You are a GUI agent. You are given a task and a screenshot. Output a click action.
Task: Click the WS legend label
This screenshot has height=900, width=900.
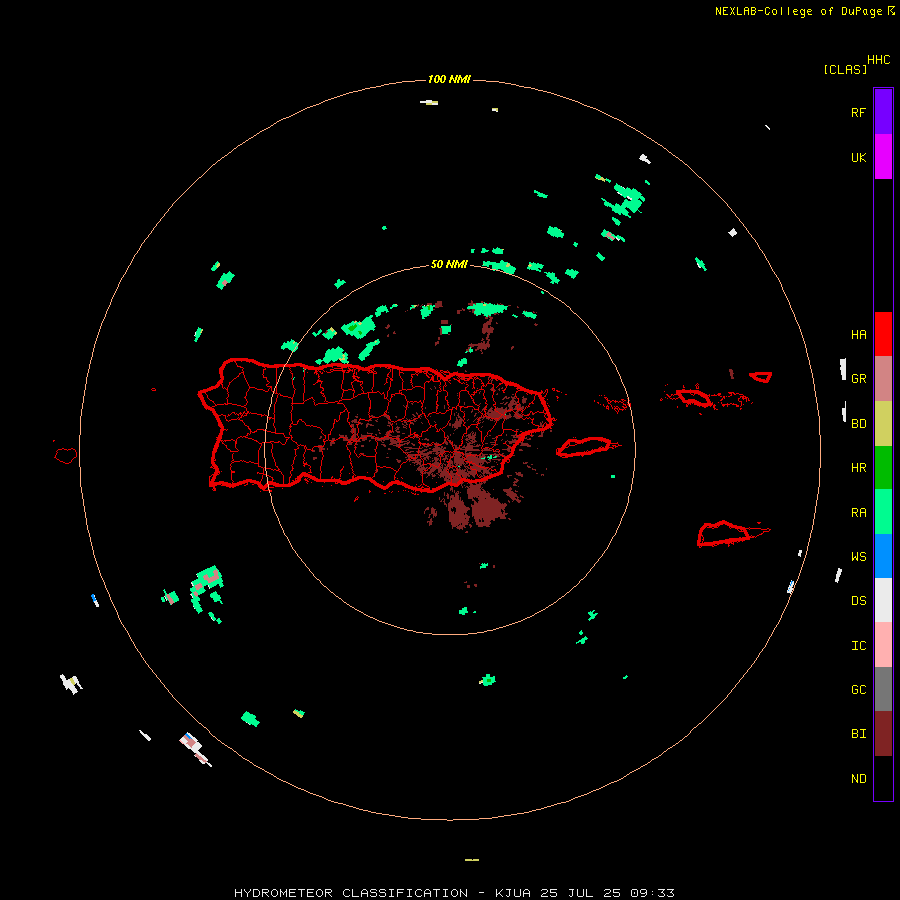coord(859,556)
